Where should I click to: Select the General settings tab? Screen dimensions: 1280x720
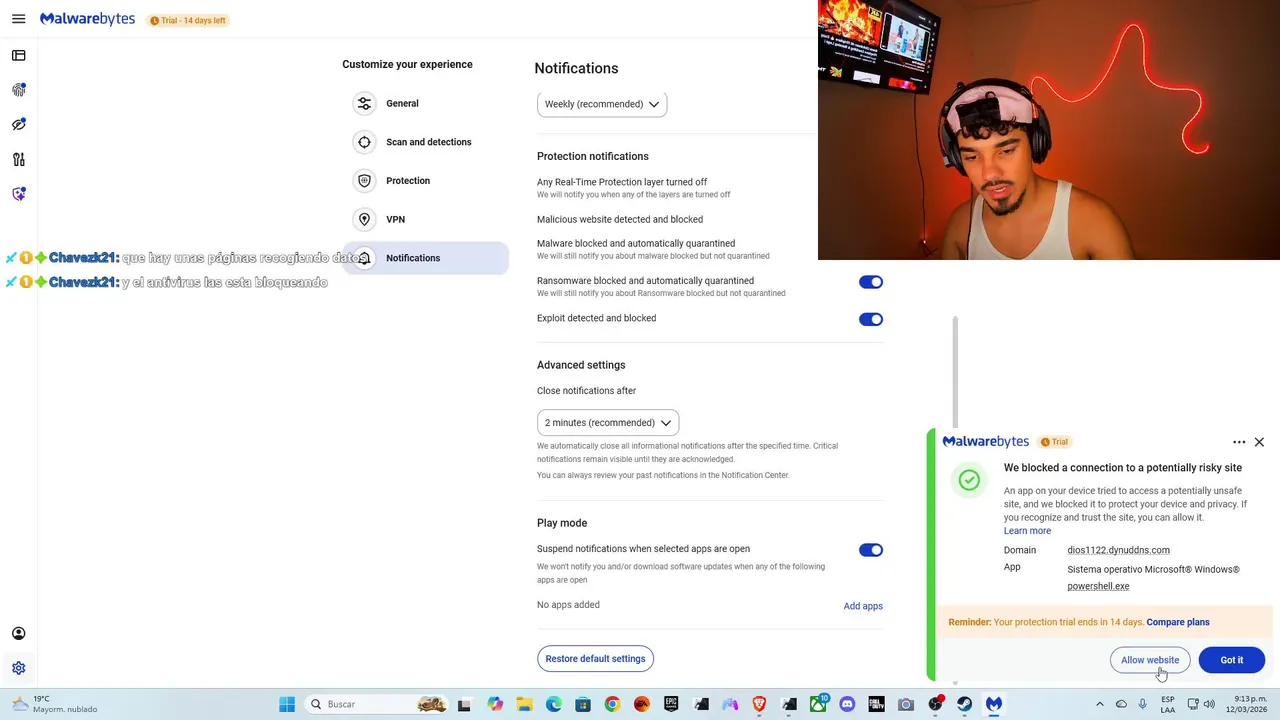pos(425,103)
